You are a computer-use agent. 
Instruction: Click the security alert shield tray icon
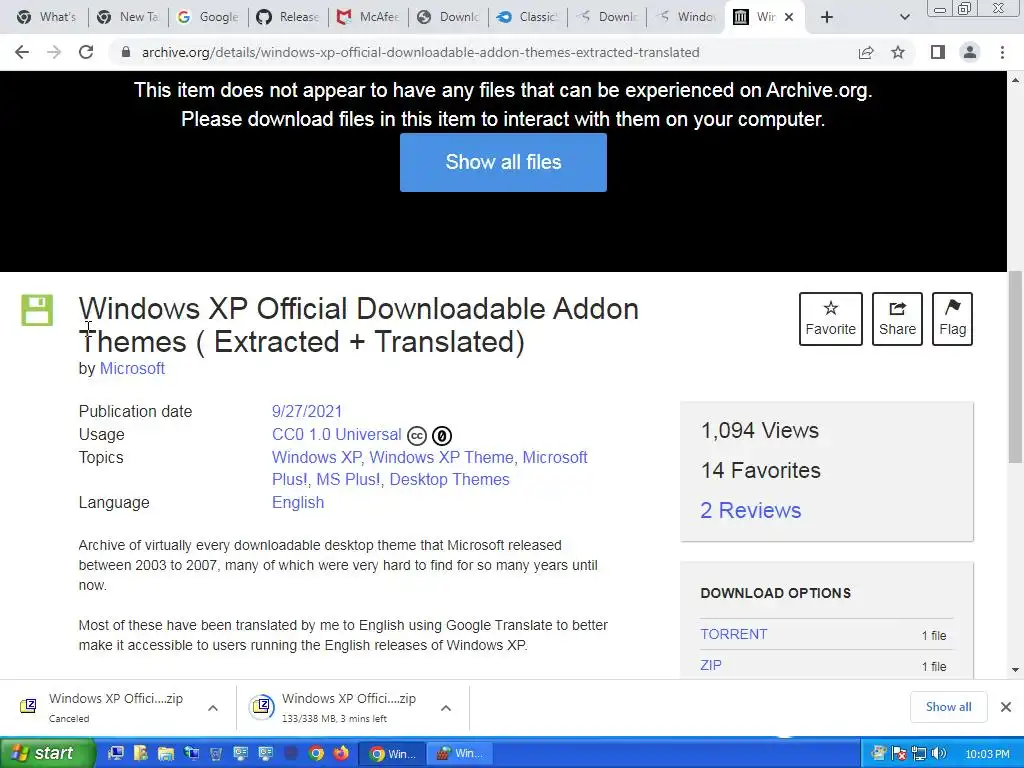coord(899,754)
